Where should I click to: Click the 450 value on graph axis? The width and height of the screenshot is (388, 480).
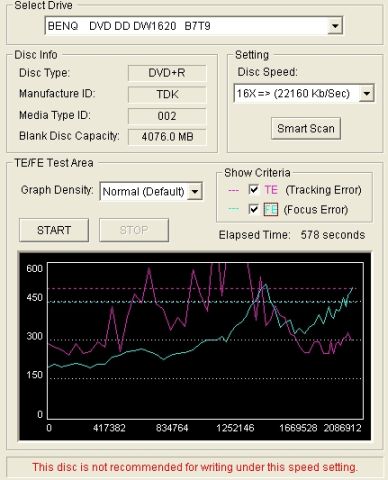point(35,297)
